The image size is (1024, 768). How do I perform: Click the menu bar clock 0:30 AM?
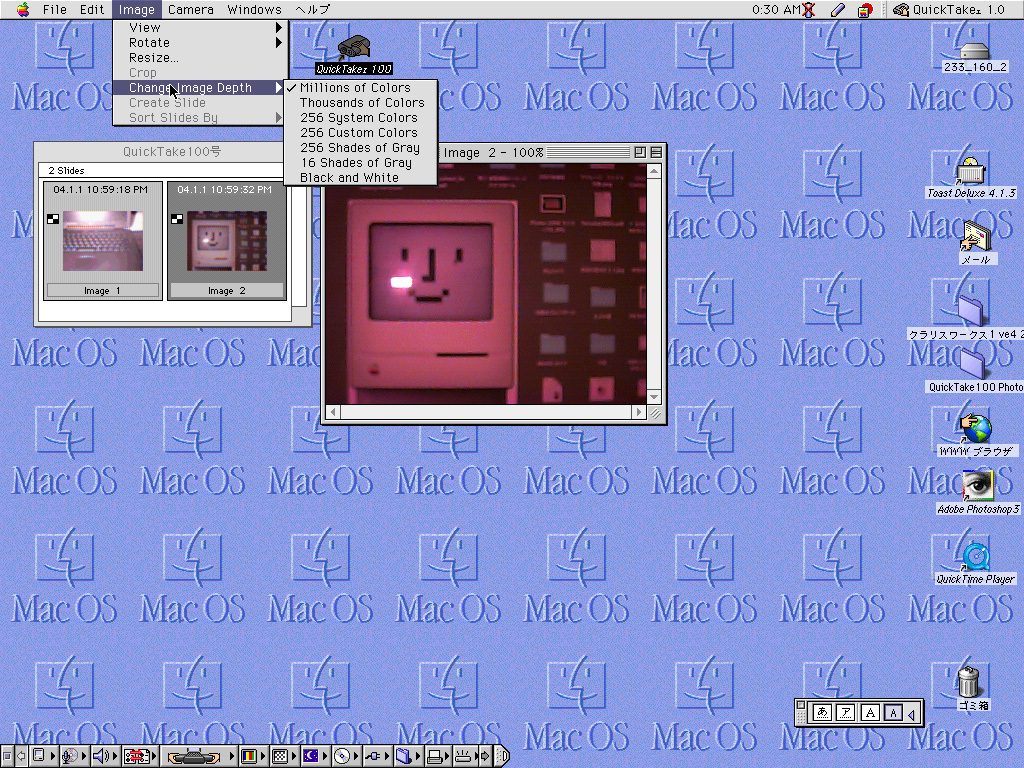[x=776, y=10]
